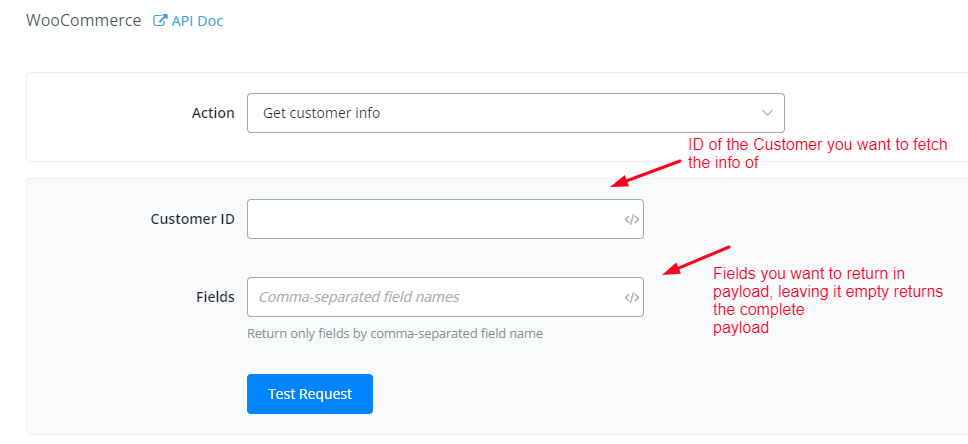The image size is (968, 444).
Task: Click the Fields label text
Action: click(215, 297)
